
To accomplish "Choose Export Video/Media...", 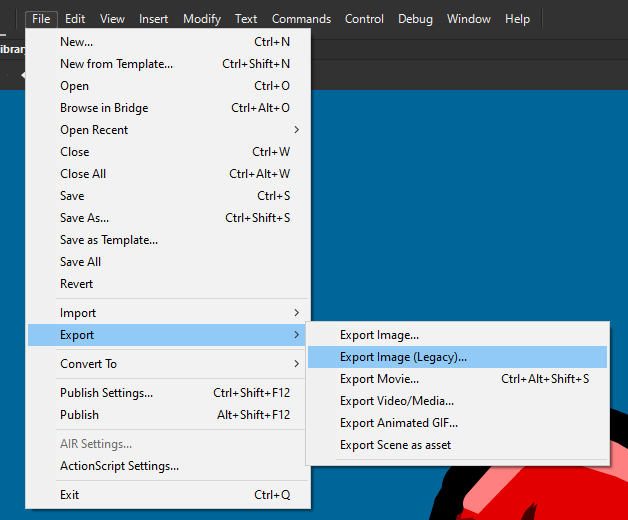I will point(457,401).
